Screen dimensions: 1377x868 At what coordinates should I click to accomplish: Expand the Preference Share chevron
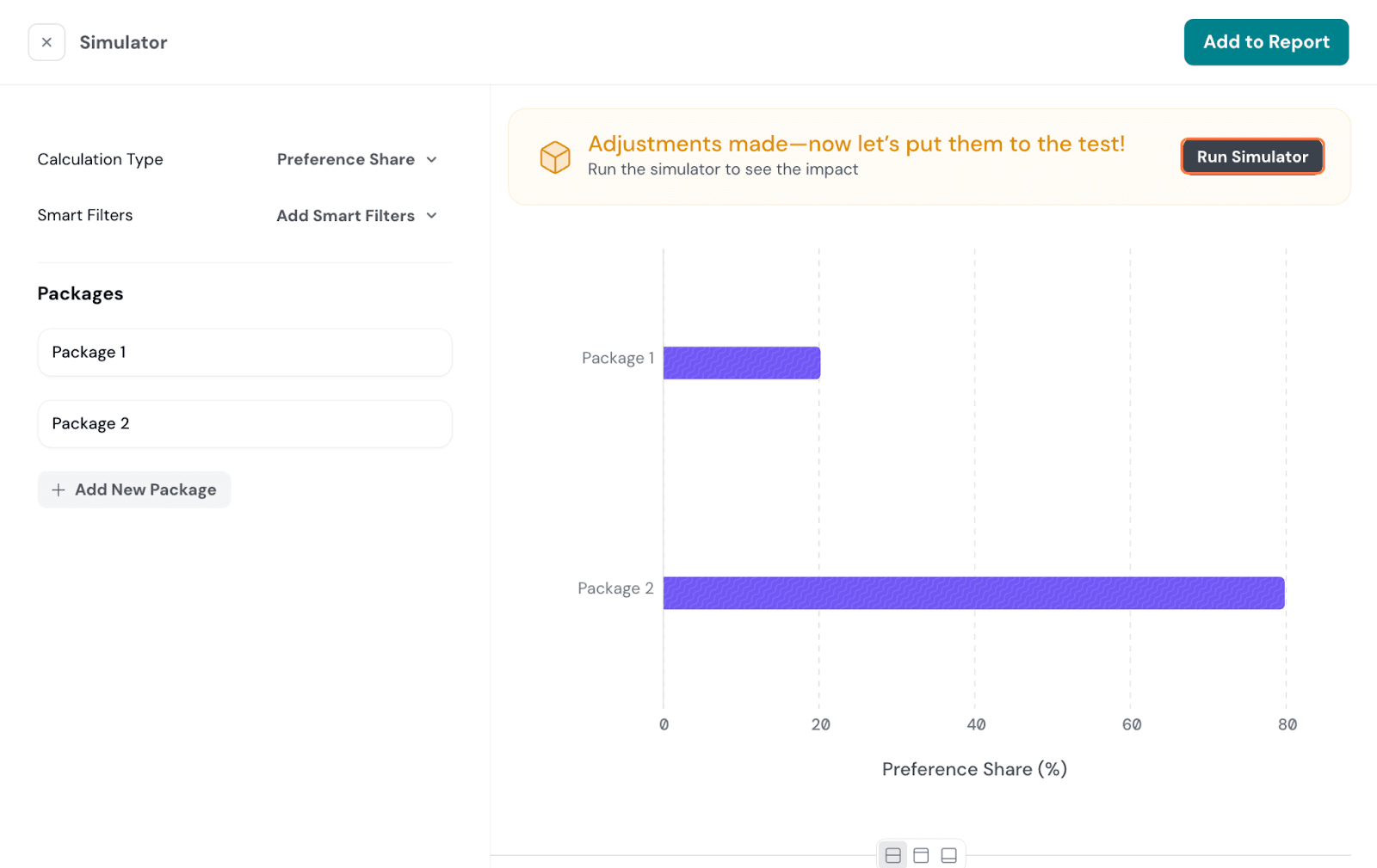pos(432,160)
